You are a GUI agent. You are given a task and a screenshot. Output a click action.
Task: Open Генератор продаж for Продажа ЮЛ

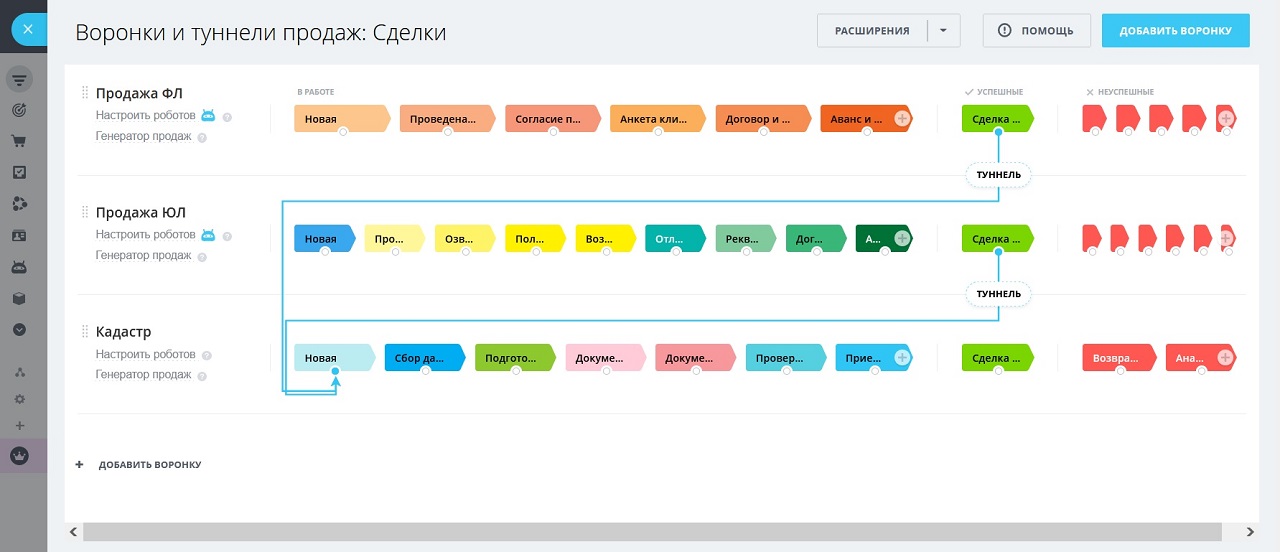(143, 255)
